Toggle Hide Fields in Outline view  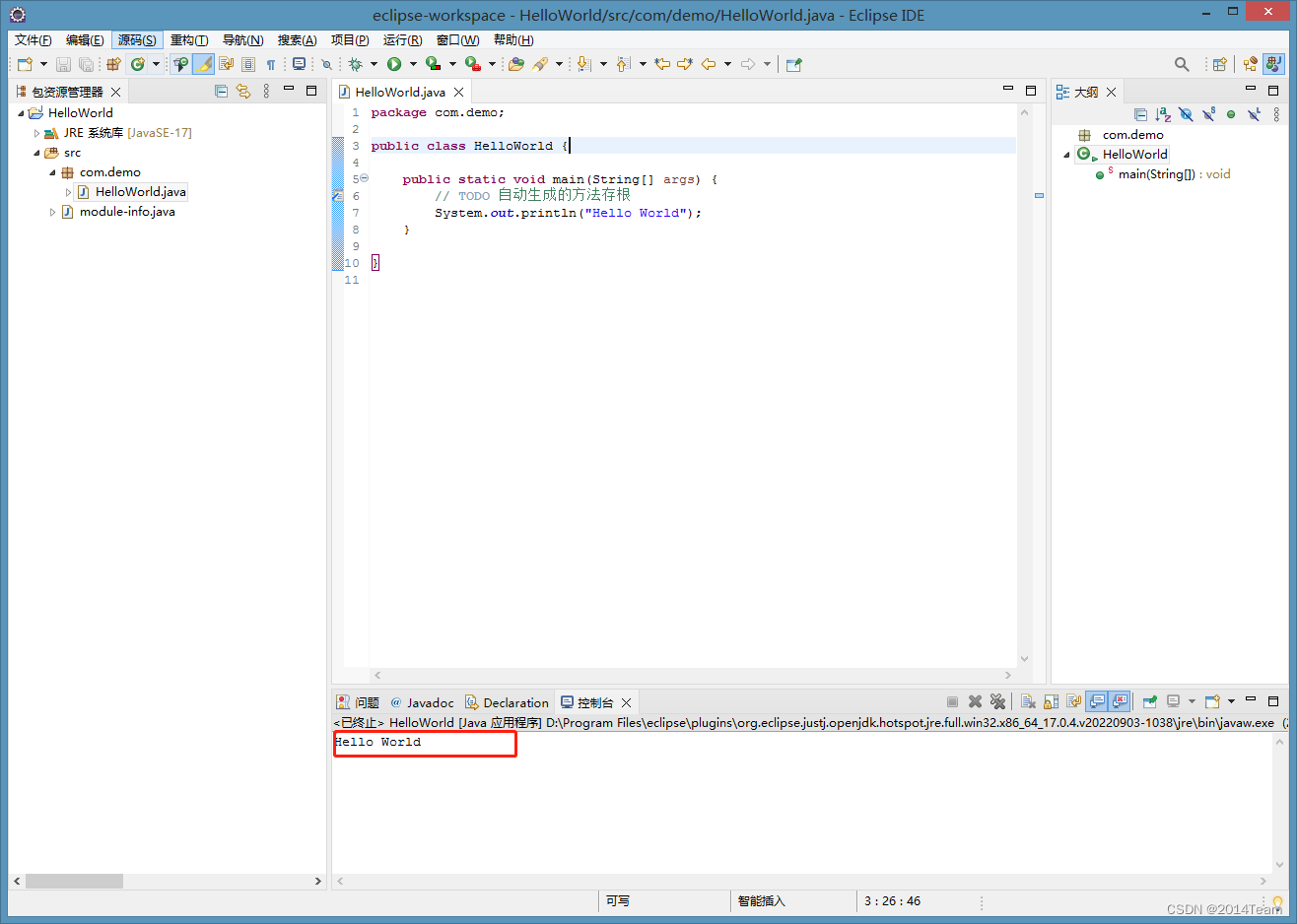(1186, 114)
